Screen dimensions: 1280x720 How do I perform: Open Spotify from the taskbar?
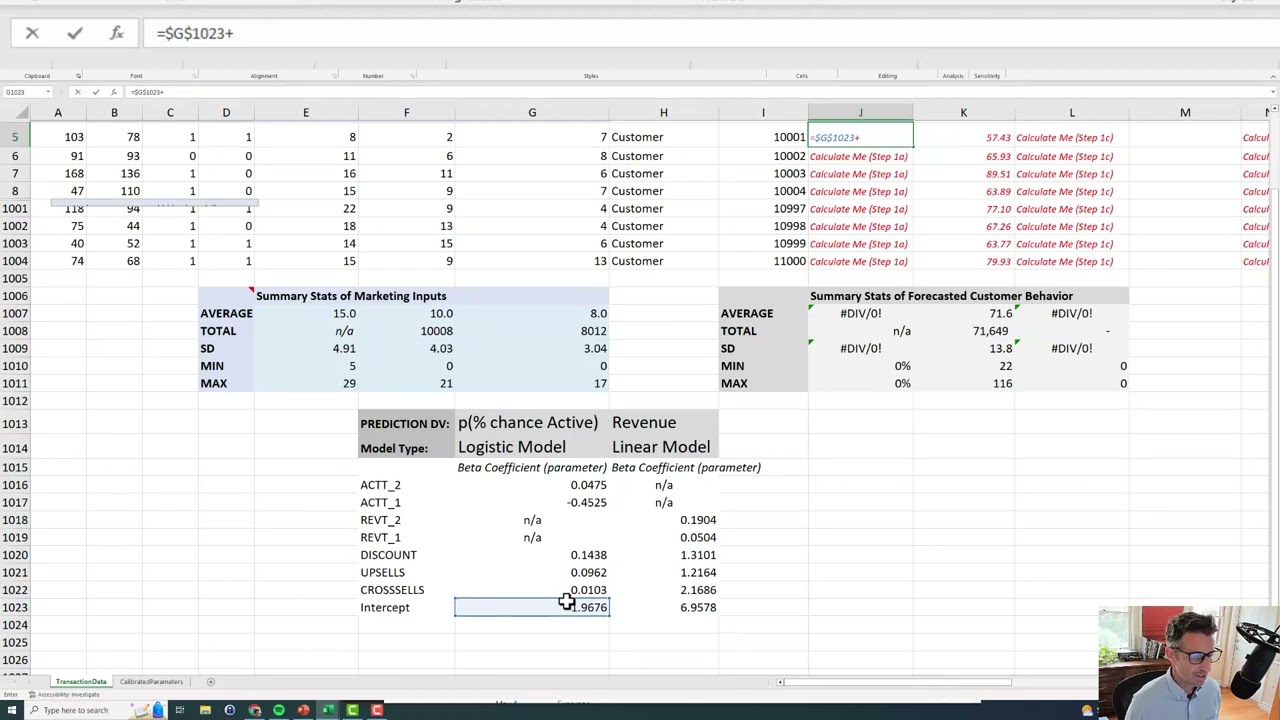(x=279, y=710)
